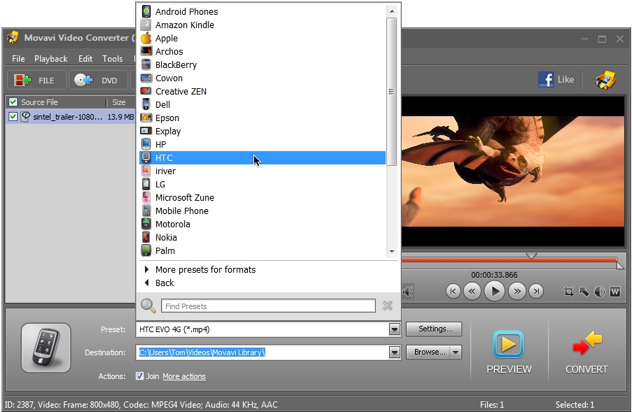Viewport: 632px width, 412px height.
Task: Open the half-shaded circle color adjustment icon
Action: coord(600,291)
